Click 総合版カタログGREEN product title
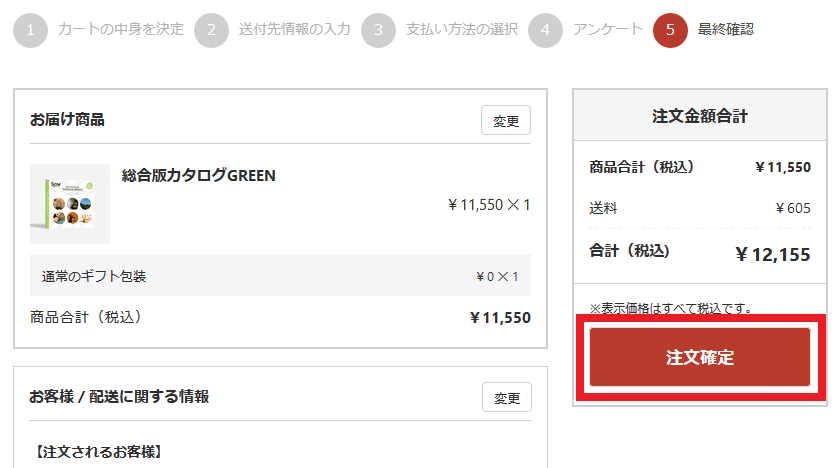Viewport: 839px width, 468px height. (x=199, y=175)
